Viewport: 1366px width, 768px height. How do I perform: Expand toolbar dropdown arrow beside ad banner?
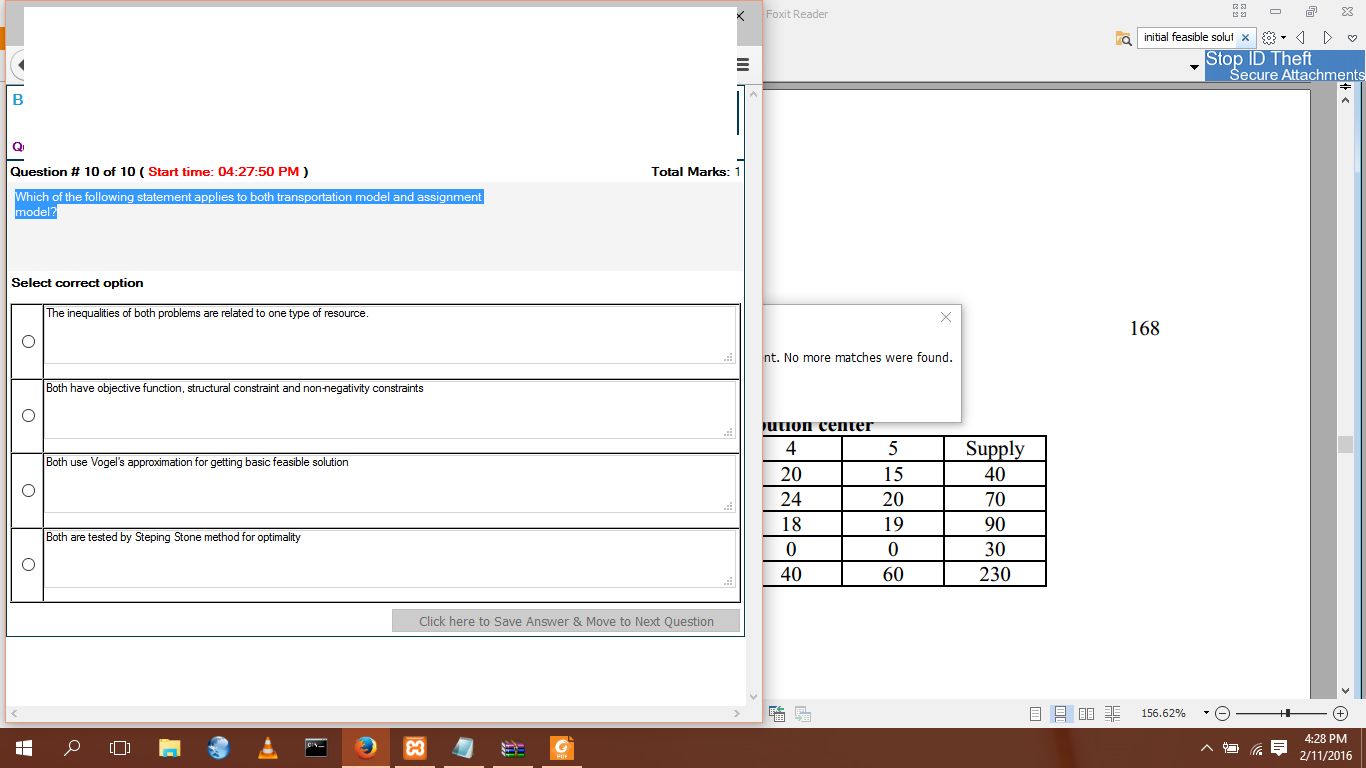(x=1194, y=68)
